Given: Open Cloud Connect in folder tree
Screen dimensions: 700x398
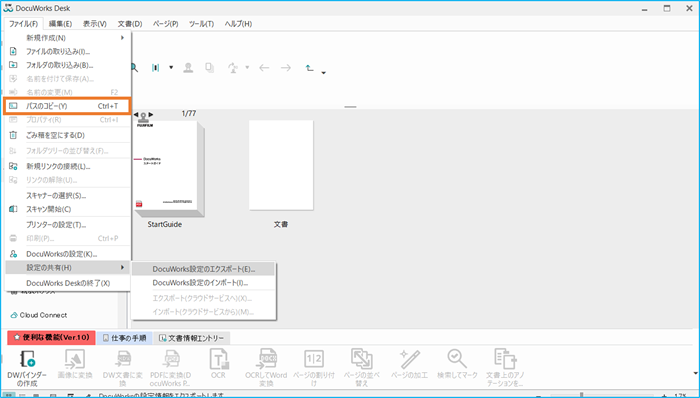Looking at the screenshot, I should 39,315.
